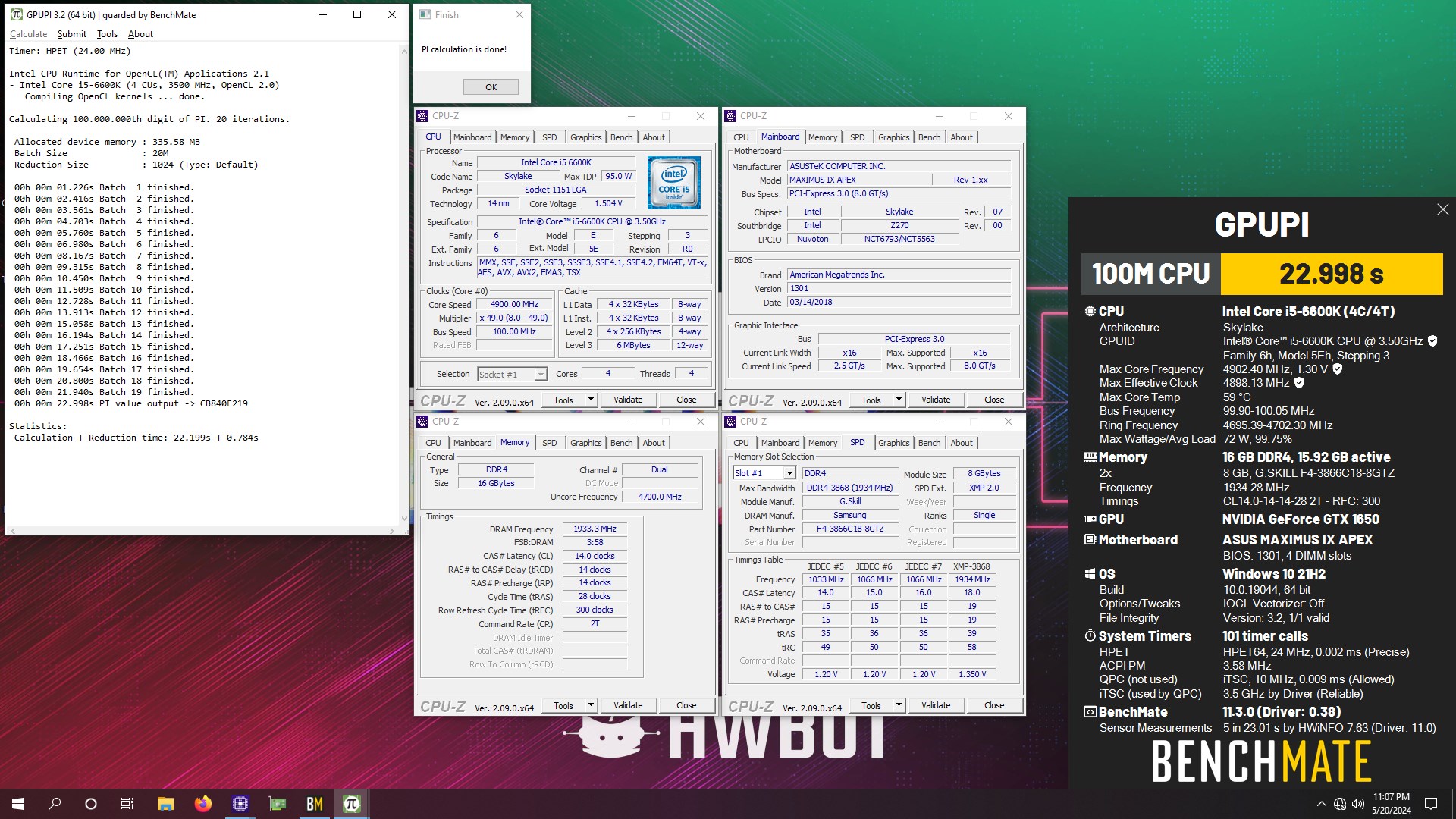Open volume speaker icon in system tray
1456x819 pixels.
[x=1358, y=804]
